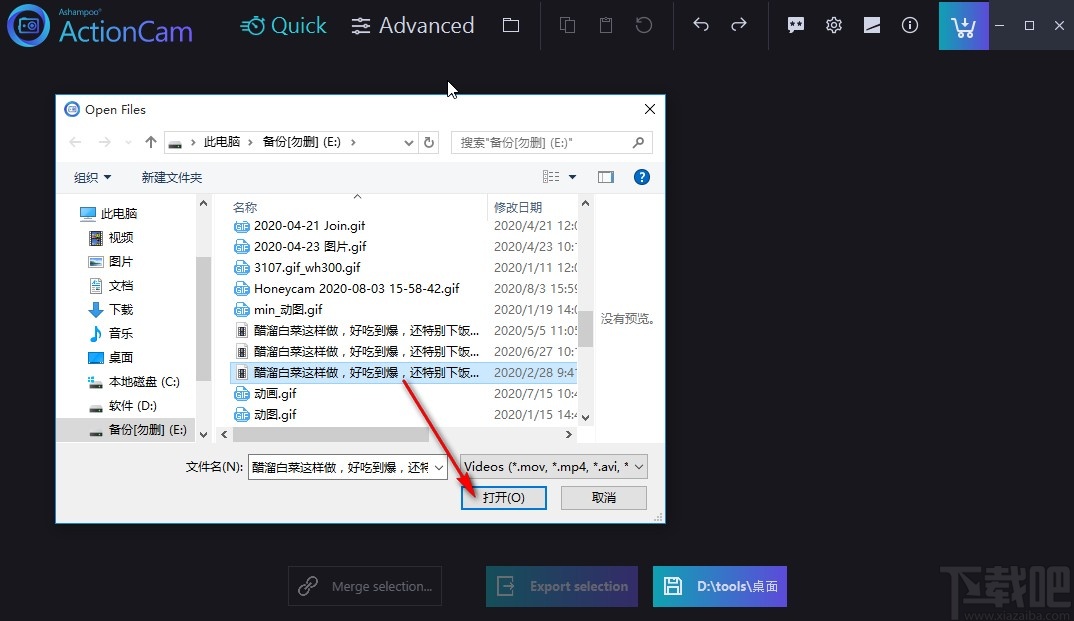Viewport: 1074px width, 621px height.
Task: Click the info icon in the toolbar
Action: click(909, 25)
